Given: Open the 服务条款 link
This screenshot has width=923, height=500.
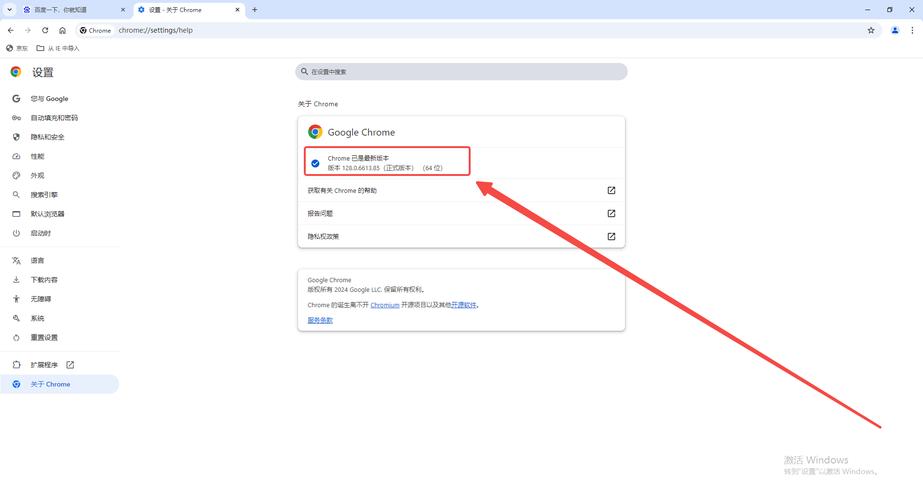Looking at the screenshot, I should coord(320,320).
